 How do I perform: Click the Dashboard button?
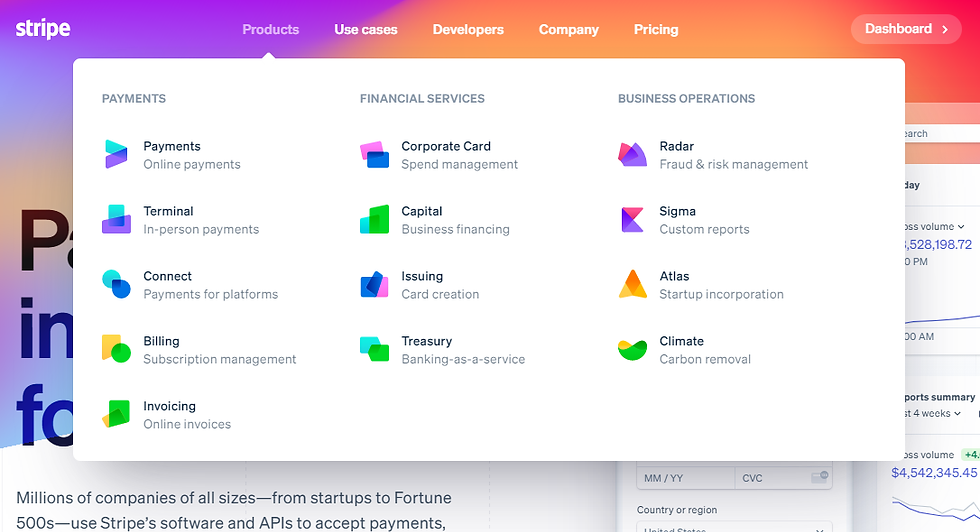[x=906, y=29]
